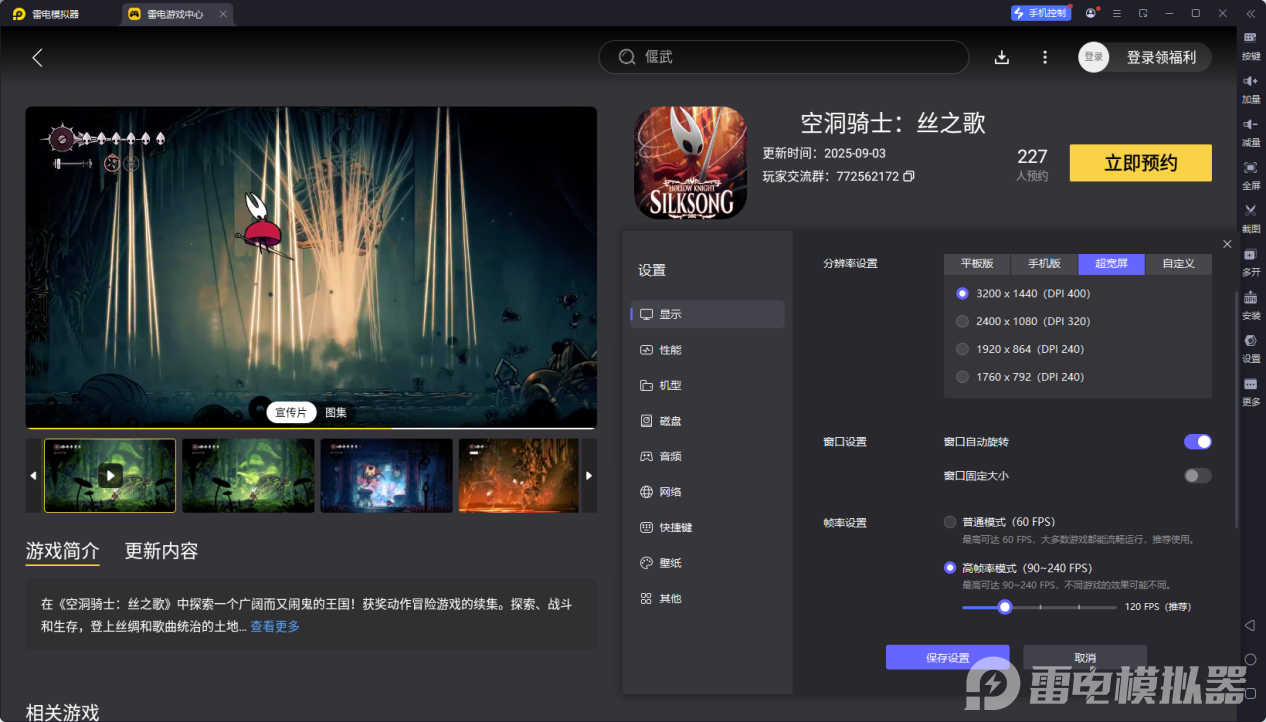This screenshot has height=722, width=1266.
Task: Click the window pop-out icon in title bar
Action: coord(1143,13)
